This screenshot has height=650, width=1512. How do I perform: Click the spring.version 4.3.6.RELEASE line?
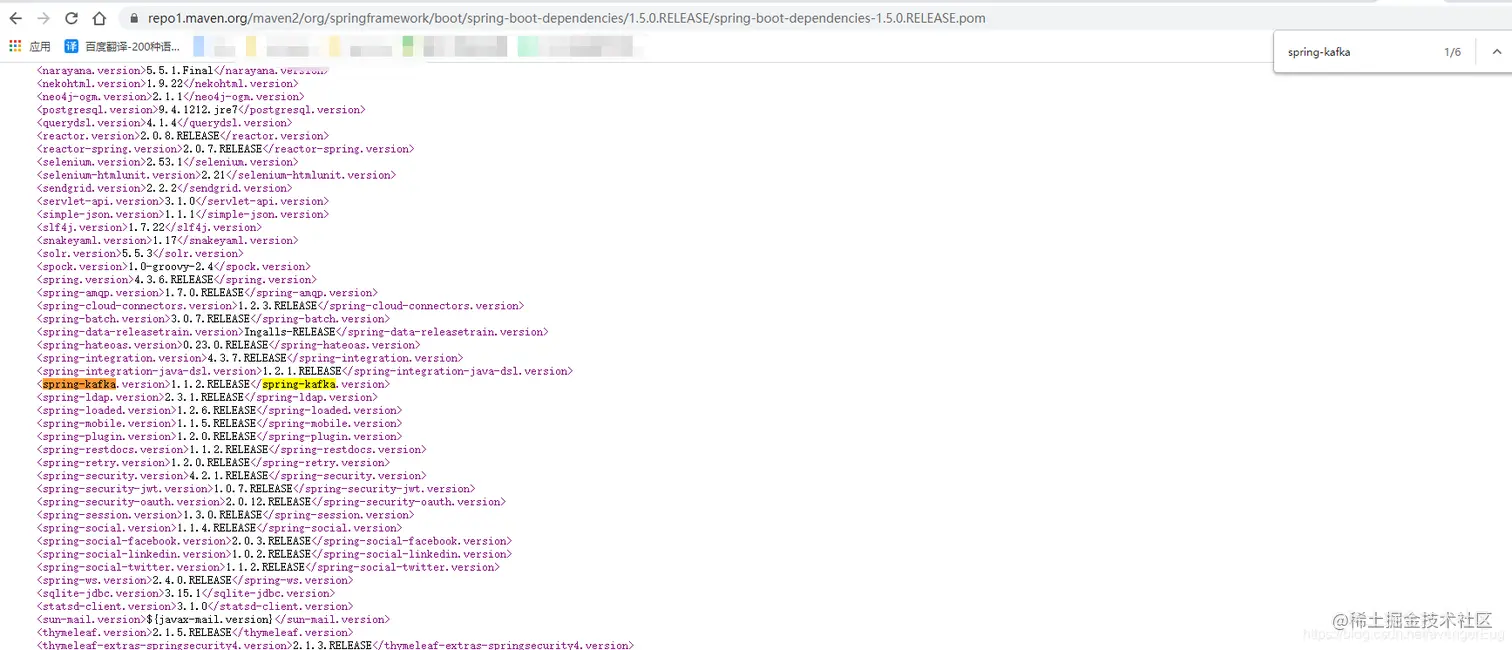(x=176, y=279)
